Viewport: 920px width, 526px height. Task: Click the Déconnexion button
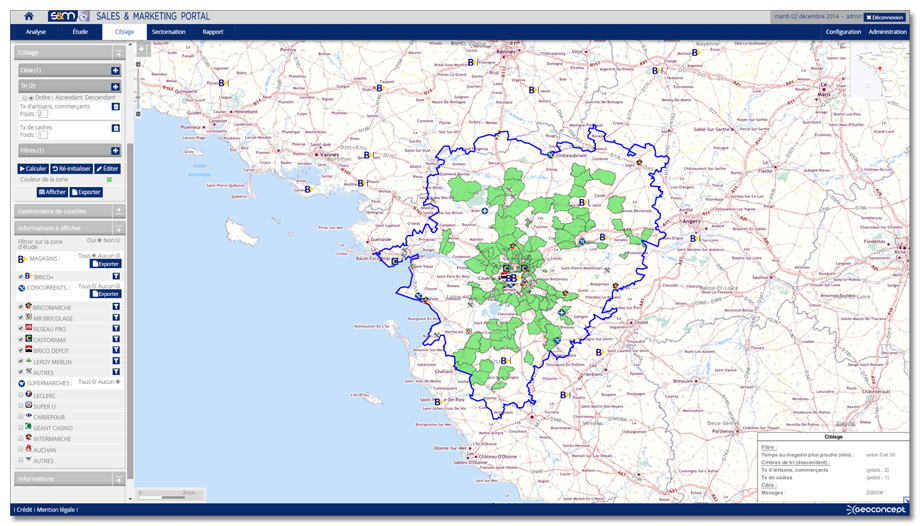(x=883, y=17)
